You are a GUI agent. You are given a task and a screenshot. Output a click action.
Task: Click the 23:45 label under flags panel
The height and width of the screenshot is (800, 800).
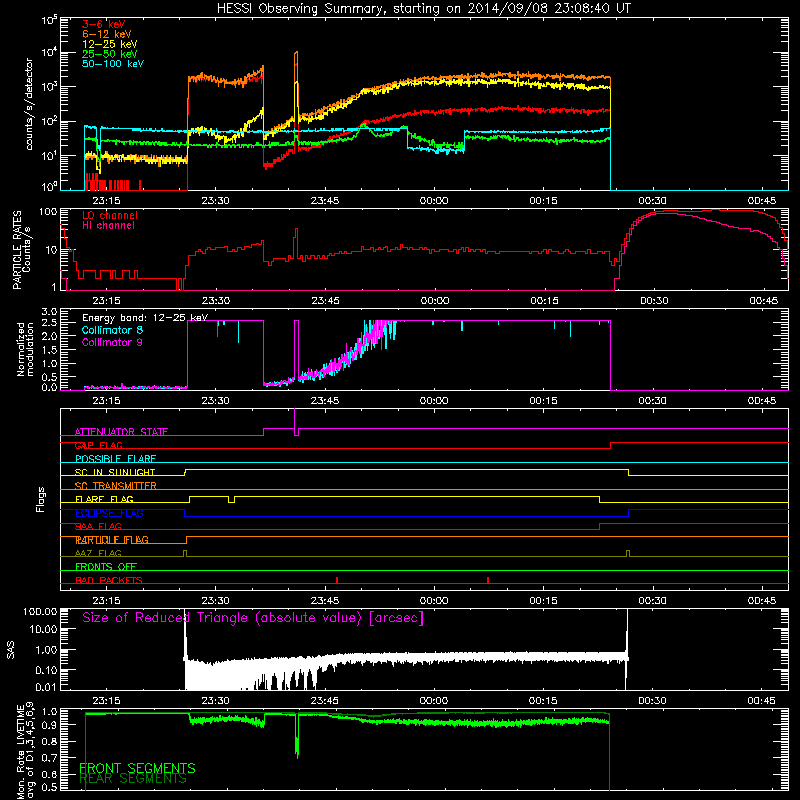tap(324, 601)
